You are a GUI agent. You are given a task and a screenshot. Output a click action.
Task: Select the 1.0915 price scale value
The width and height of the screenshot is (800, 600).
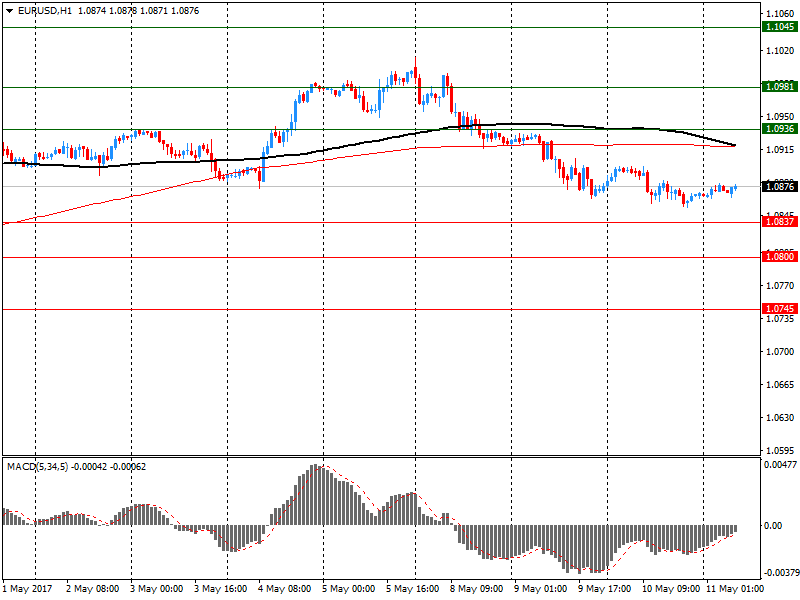[x=780, y=149]
